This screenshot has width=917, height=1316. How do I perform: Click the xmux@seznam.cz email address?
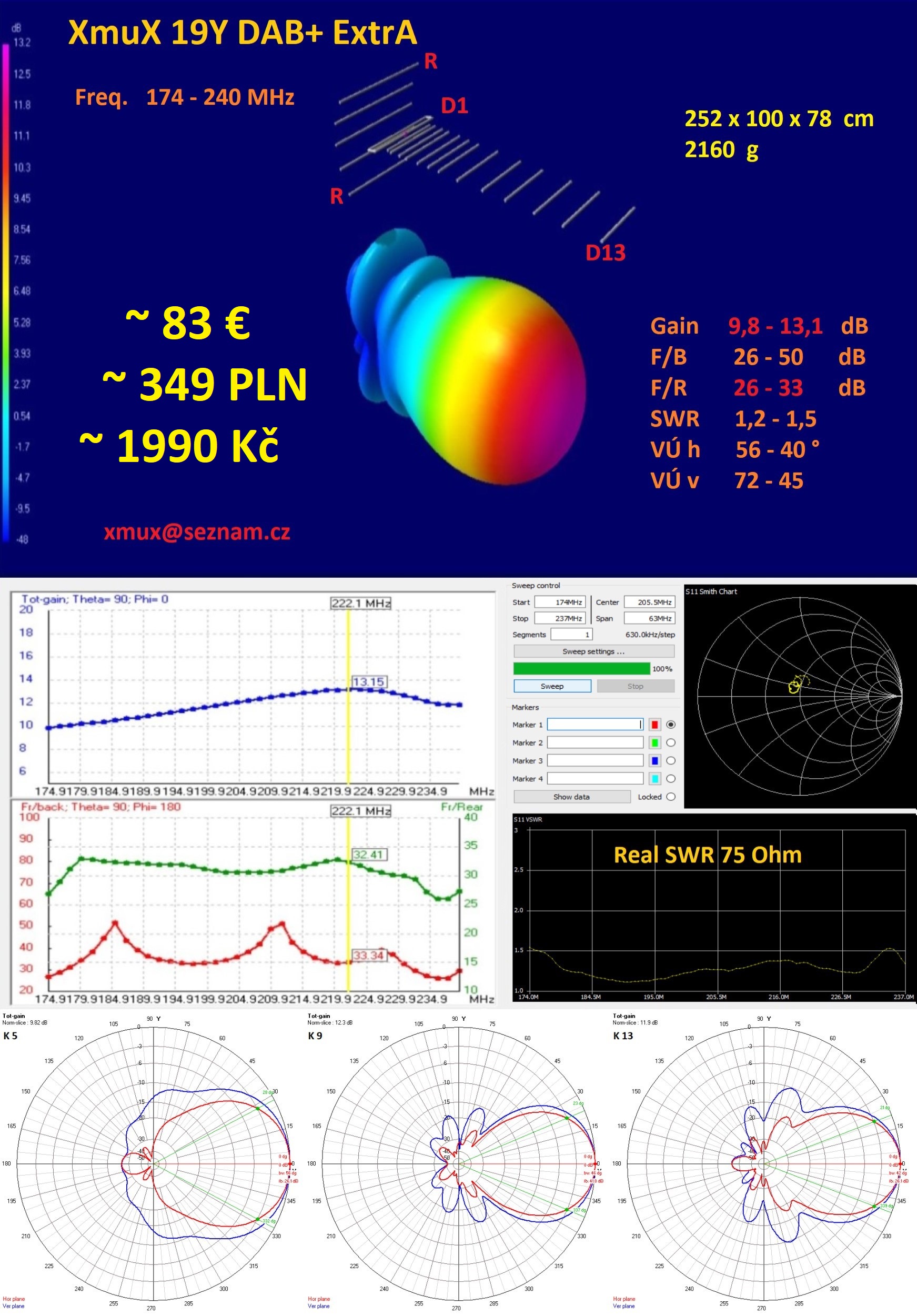click(x=197, y=532)
